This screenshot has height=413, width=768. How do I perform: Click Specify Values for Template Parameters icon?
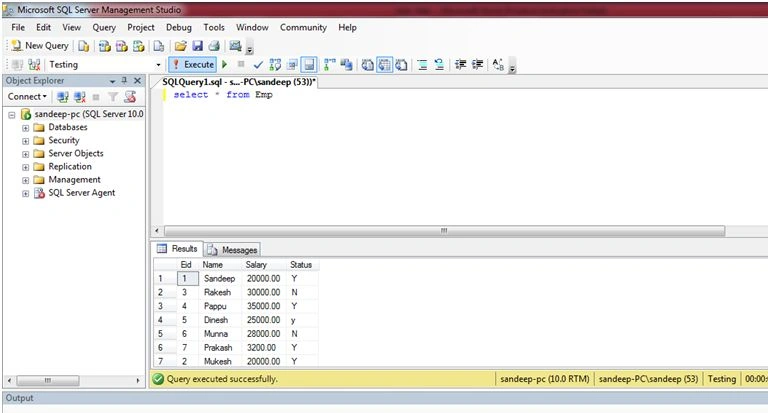pyautogui.click(x=498, y=65)
